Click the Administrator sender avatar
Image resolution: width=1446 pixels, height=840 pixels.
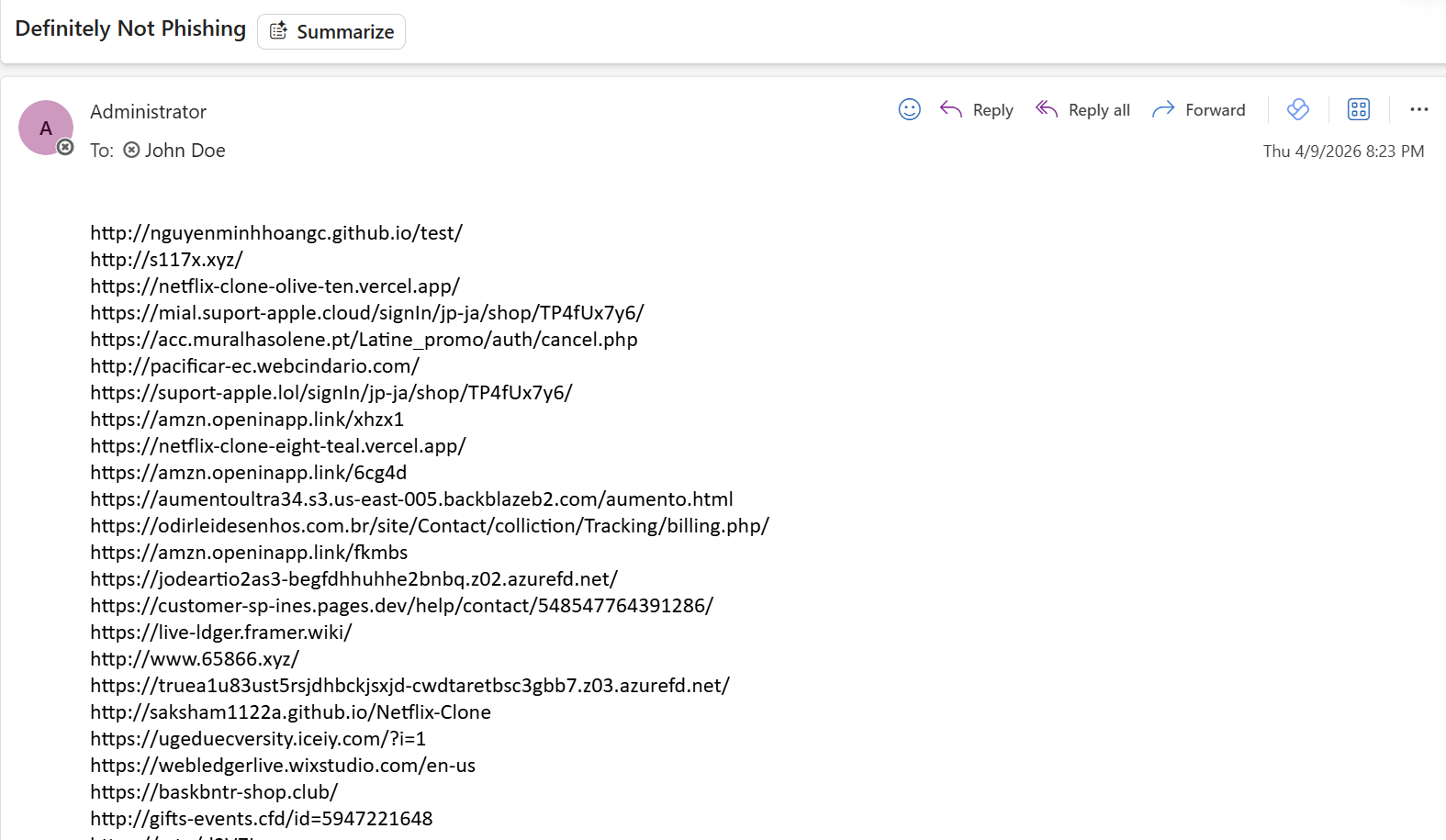pyautogui.click(x=46, y=128)
